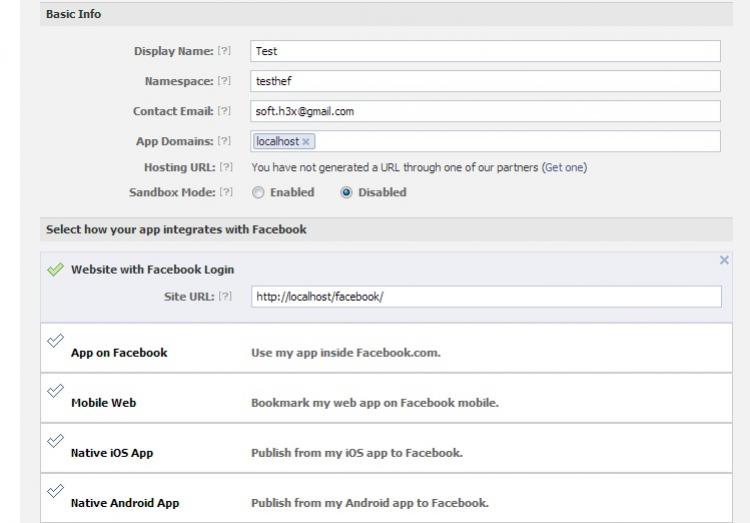This screenshot has width=750, height=523.
Task: Click the Contact Email label
Action: [173, 111]
